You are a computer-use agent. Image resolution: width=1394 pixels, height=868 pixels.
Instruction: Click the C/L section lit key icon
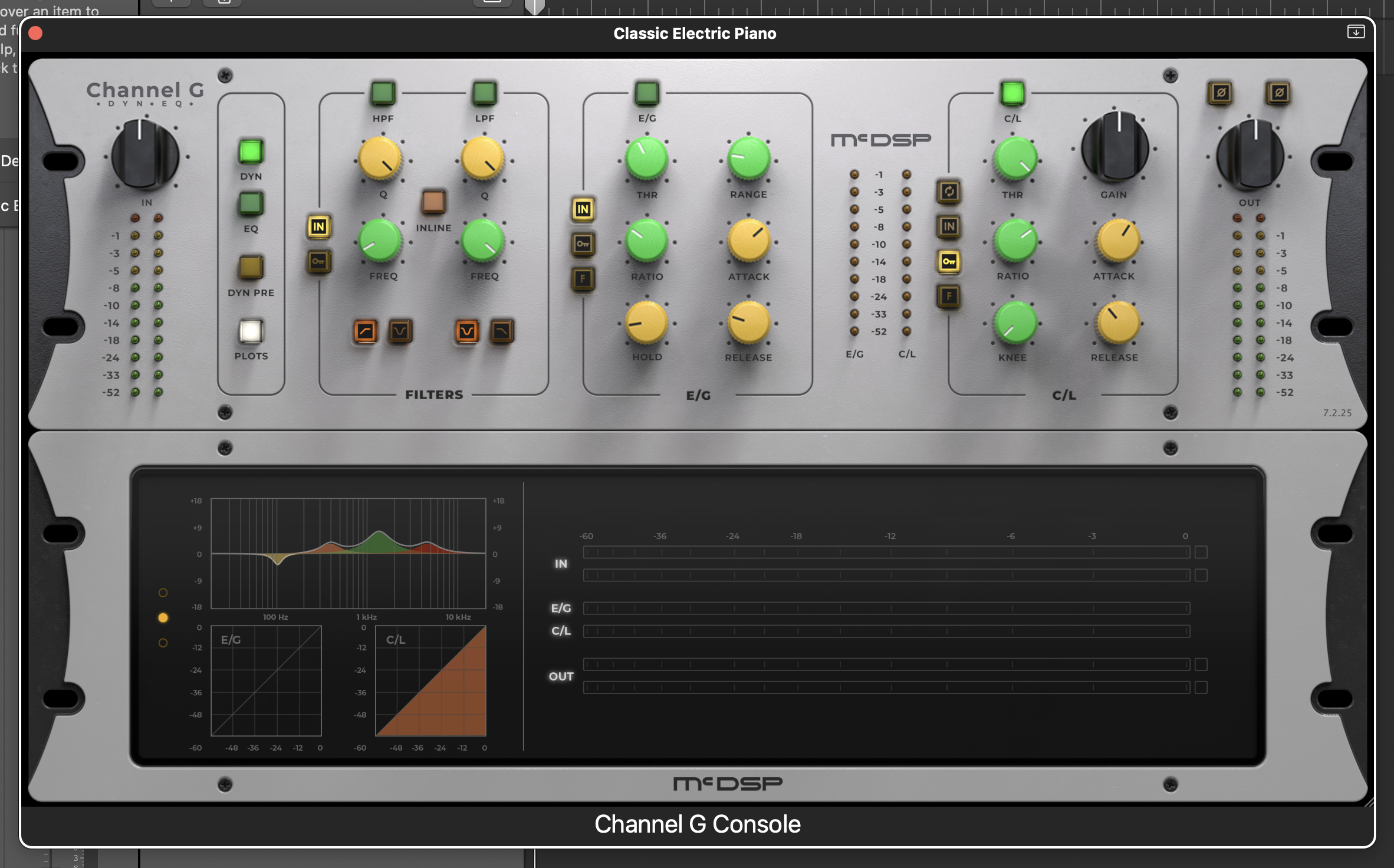(949, 261)
